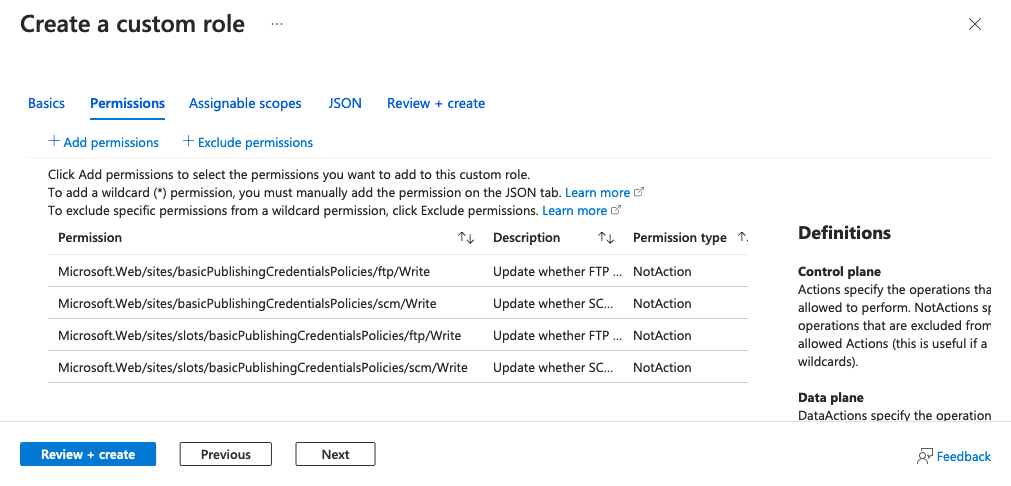Open the ellipsis menu beside the title

click(x=277, y=24)
